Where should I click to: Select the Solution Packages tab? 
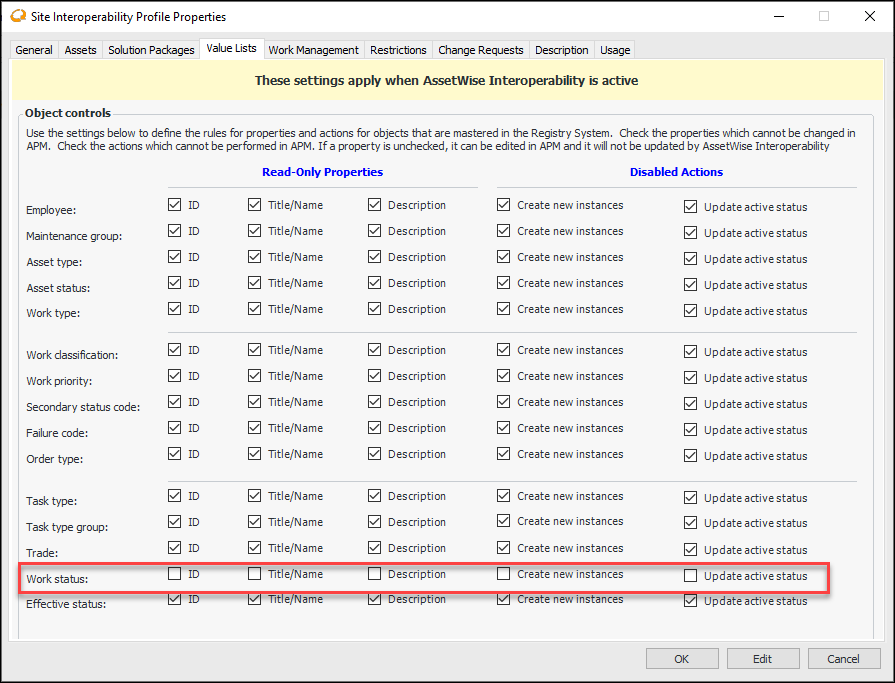pos(151,50)
